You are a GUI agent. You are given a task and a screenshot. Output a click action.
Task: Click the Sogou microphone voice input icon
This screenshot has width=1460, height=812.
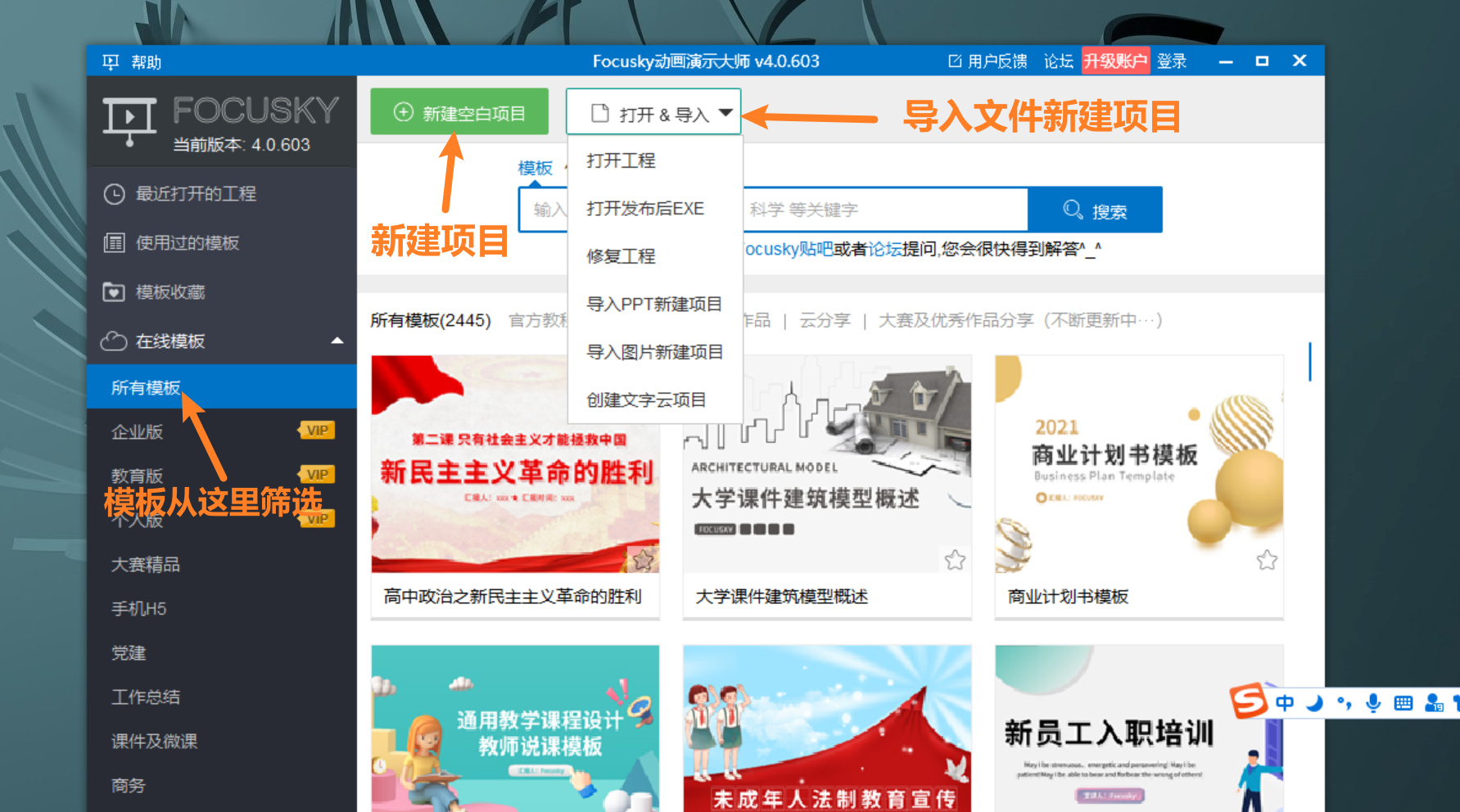point(1373,702)
